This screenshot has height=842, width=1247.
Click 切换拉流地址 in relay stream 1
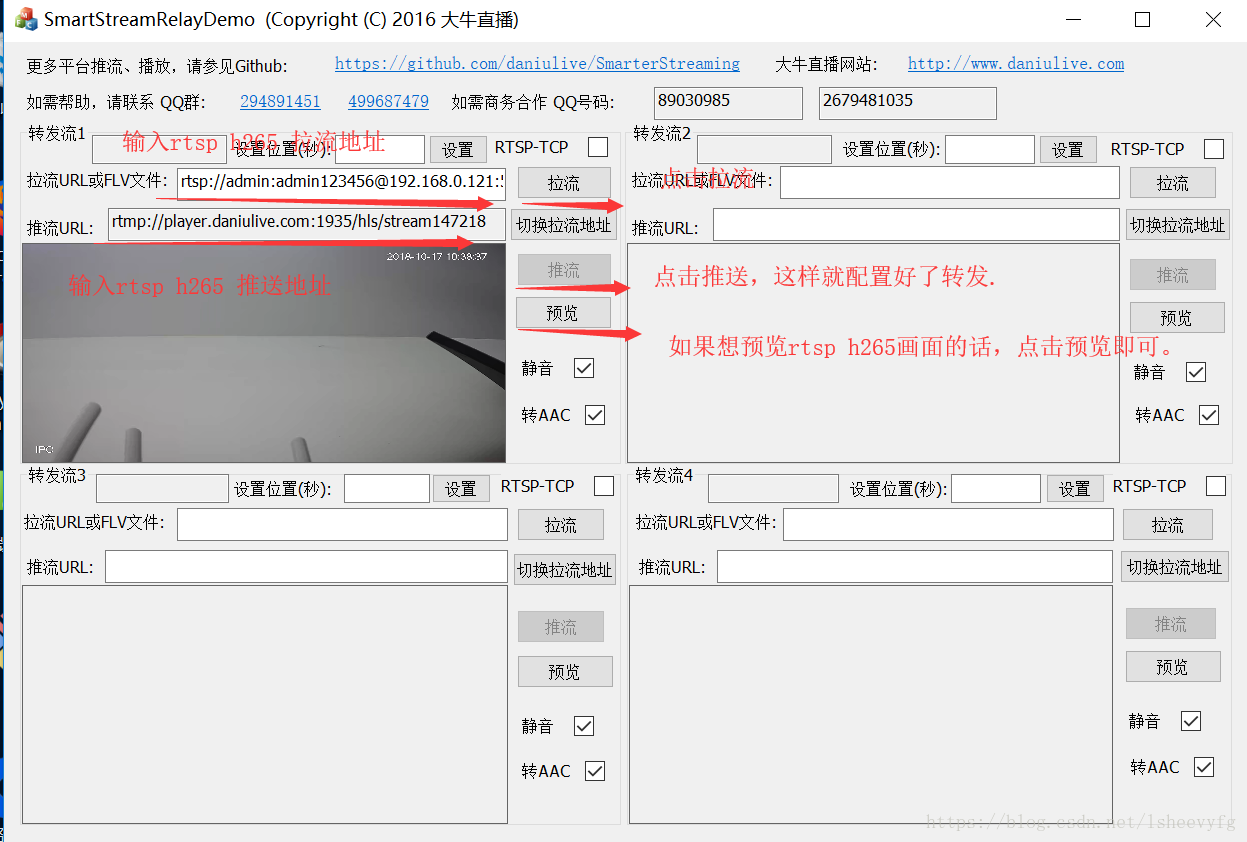click(564, 225)
